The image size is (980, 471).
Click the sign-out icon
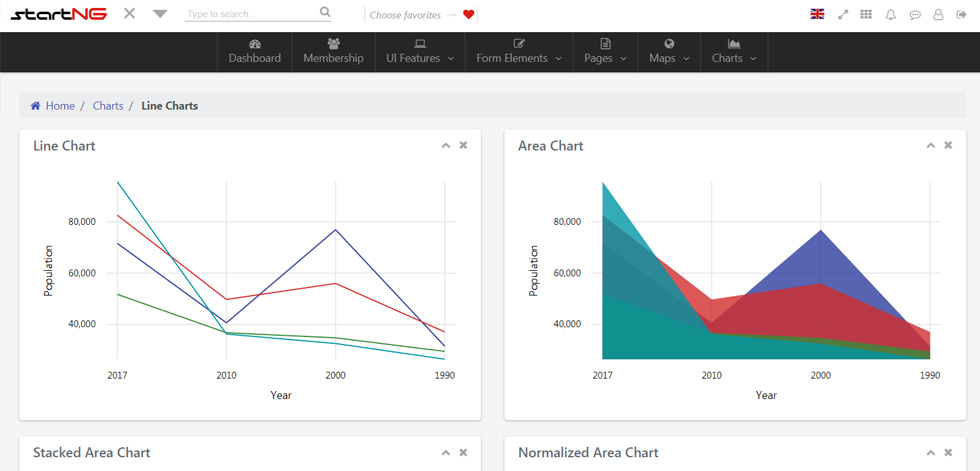click(x=962, y=14)
